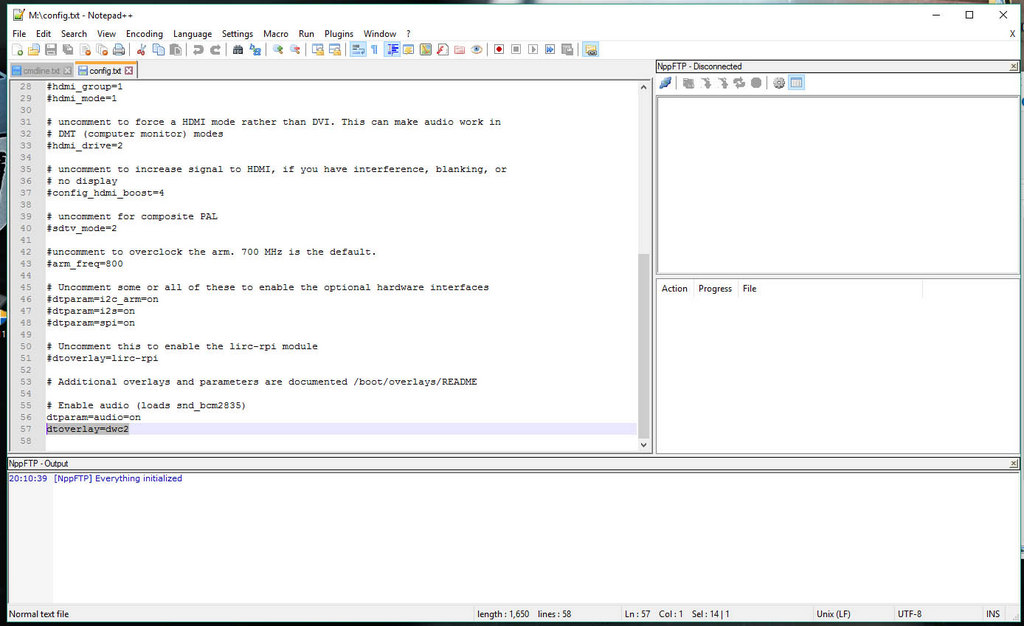Open the Macro menu
Image resolution: width=1024 pixels, height=626 pixels.
[275, 34]
